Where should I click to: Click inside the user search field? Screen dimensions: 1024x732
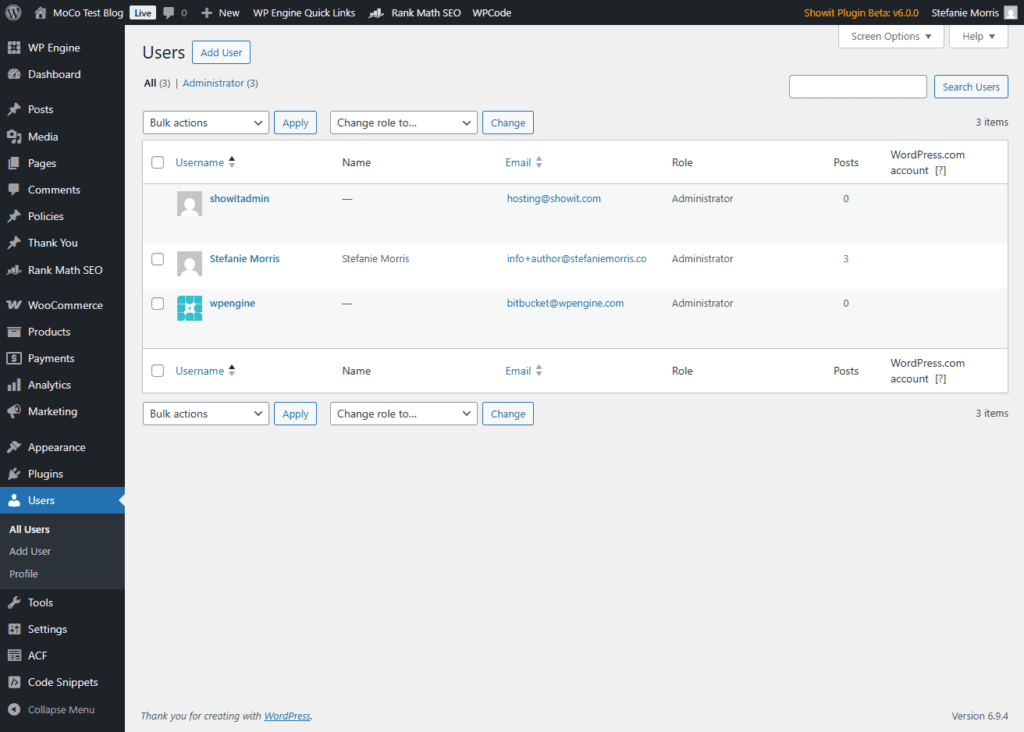click(857, 86)
